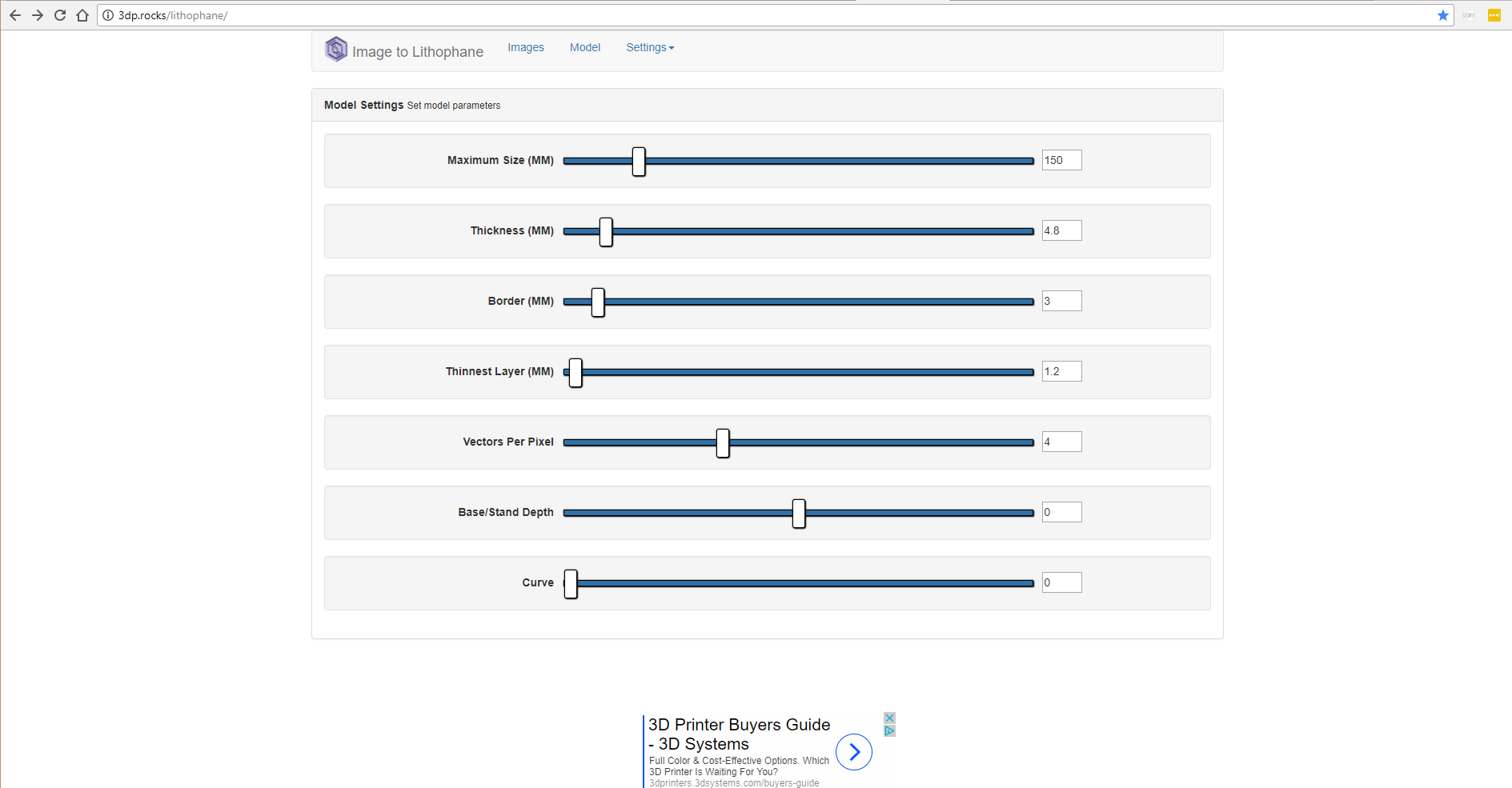The height and width of the screenshot is (788, 1512).
Task: Click the Maximum Size (MM) label
Action: click(500, 160)
